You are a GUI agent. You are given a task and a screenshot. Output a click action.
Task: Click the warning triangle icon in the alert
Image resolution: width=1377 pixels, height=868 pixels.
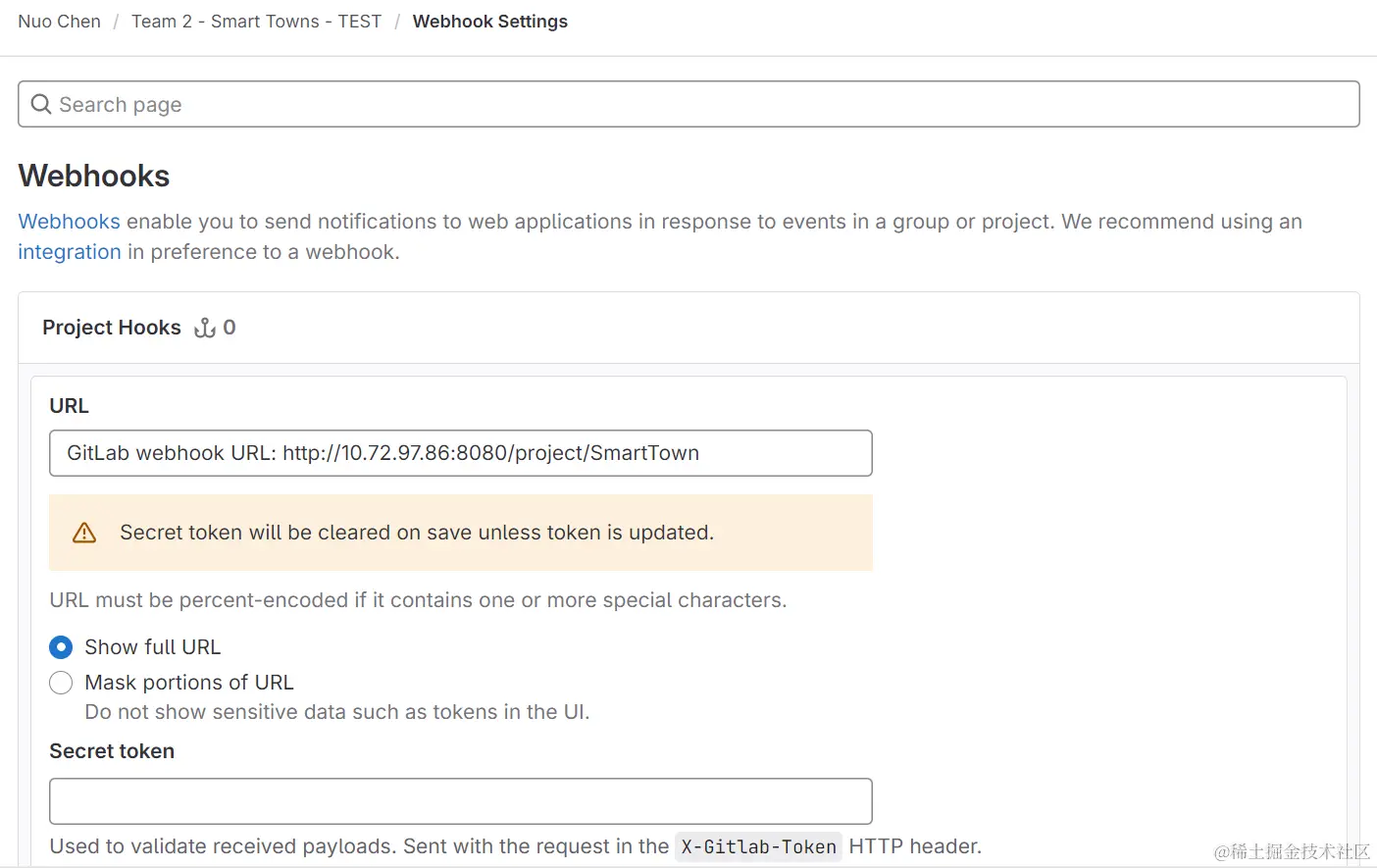84,533
